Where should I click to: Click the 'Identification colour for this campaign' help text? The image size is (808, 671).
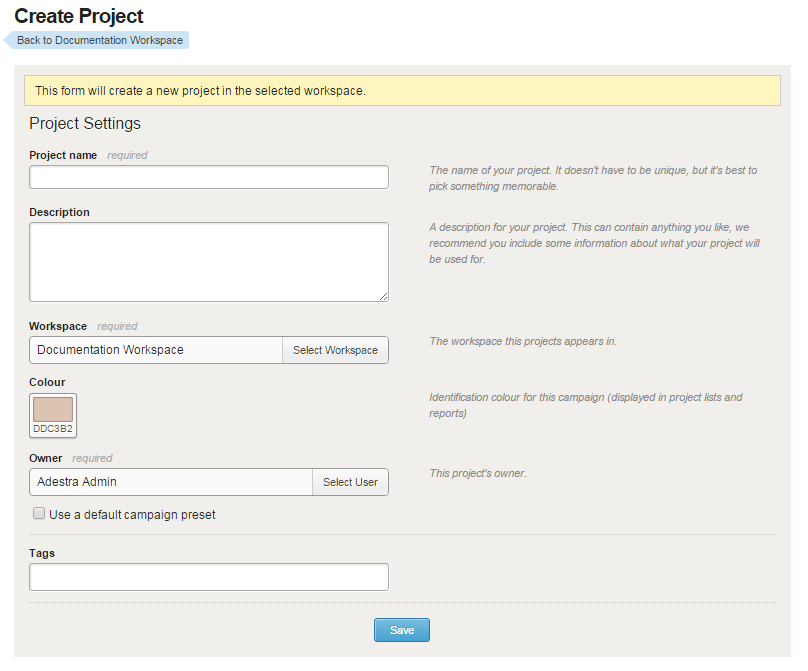point(585,405)
